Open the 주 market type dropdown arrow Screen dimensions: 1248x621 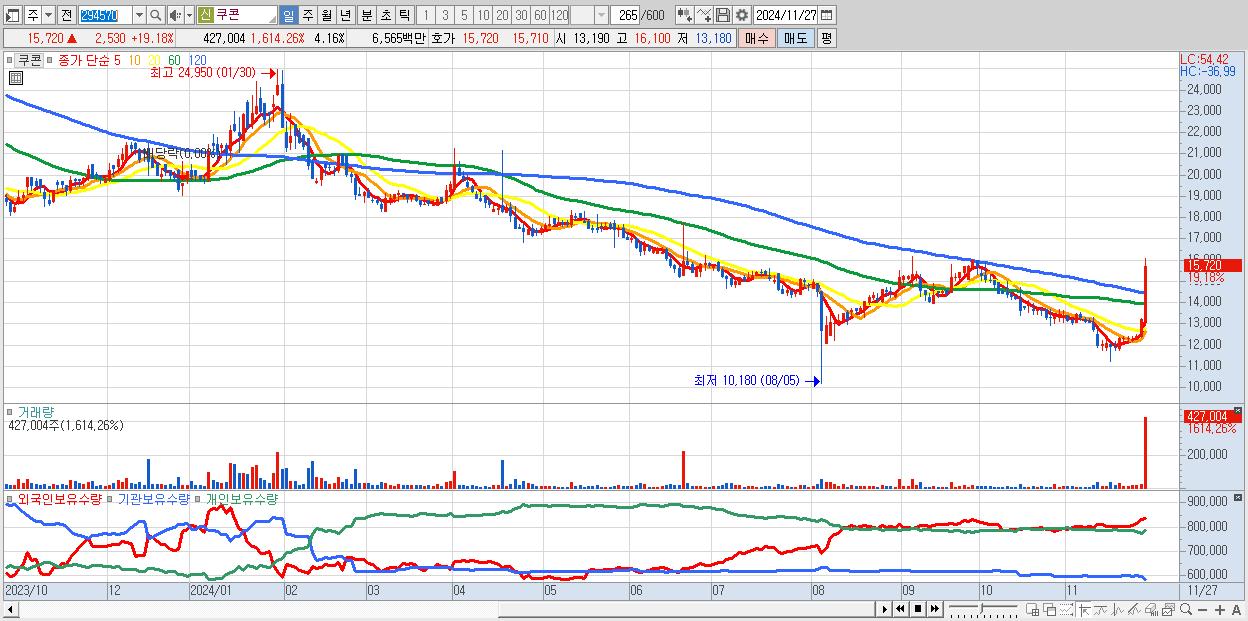[x=48, y=15]
